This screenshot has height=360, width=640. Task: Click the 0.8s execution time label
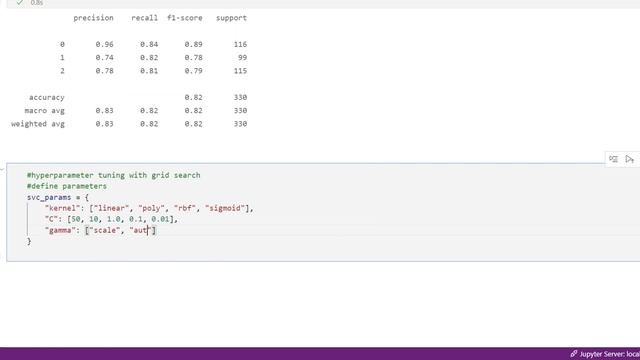click(x=37, y=3)
